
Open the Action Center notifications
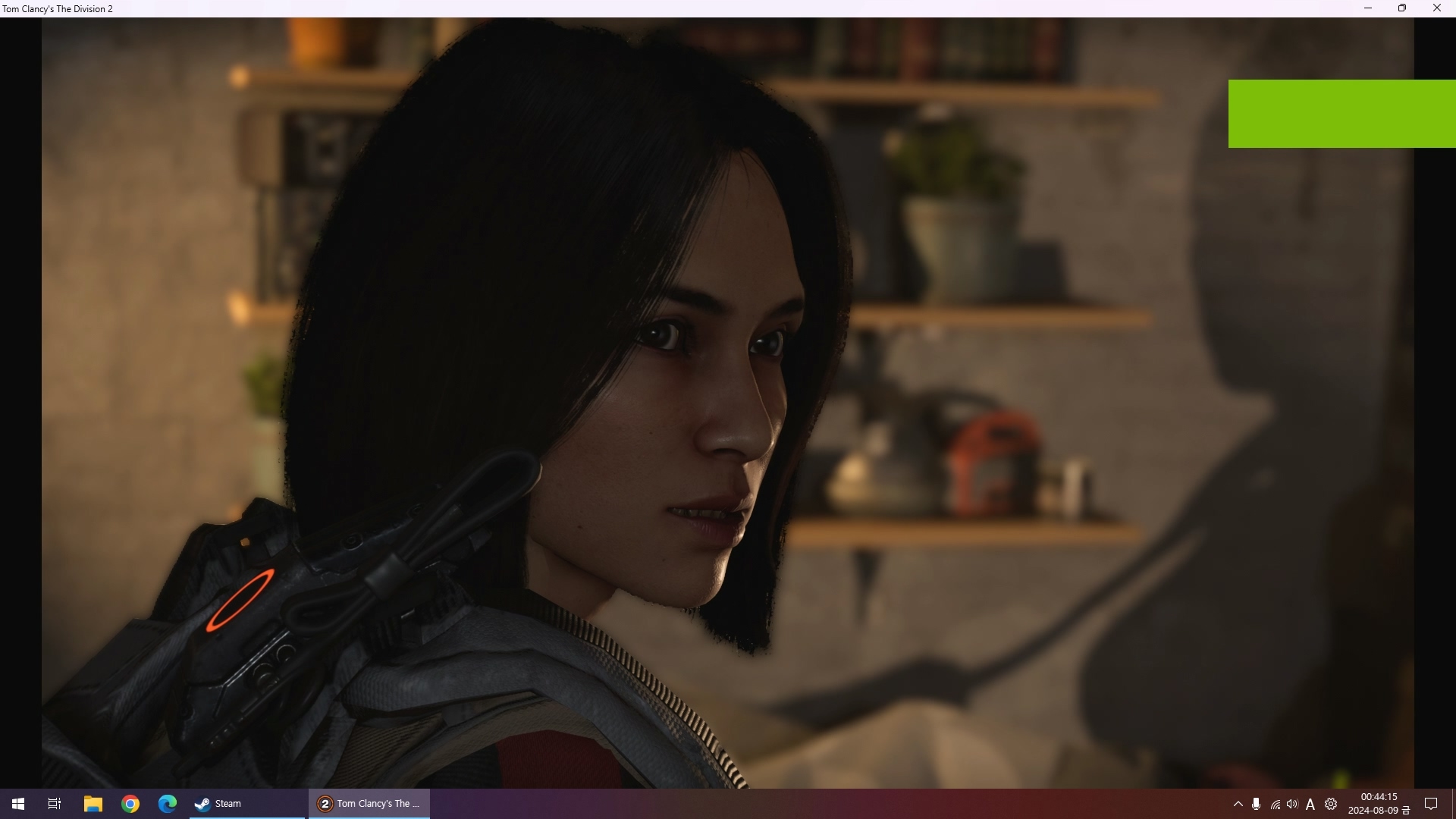click(1431, 804)
